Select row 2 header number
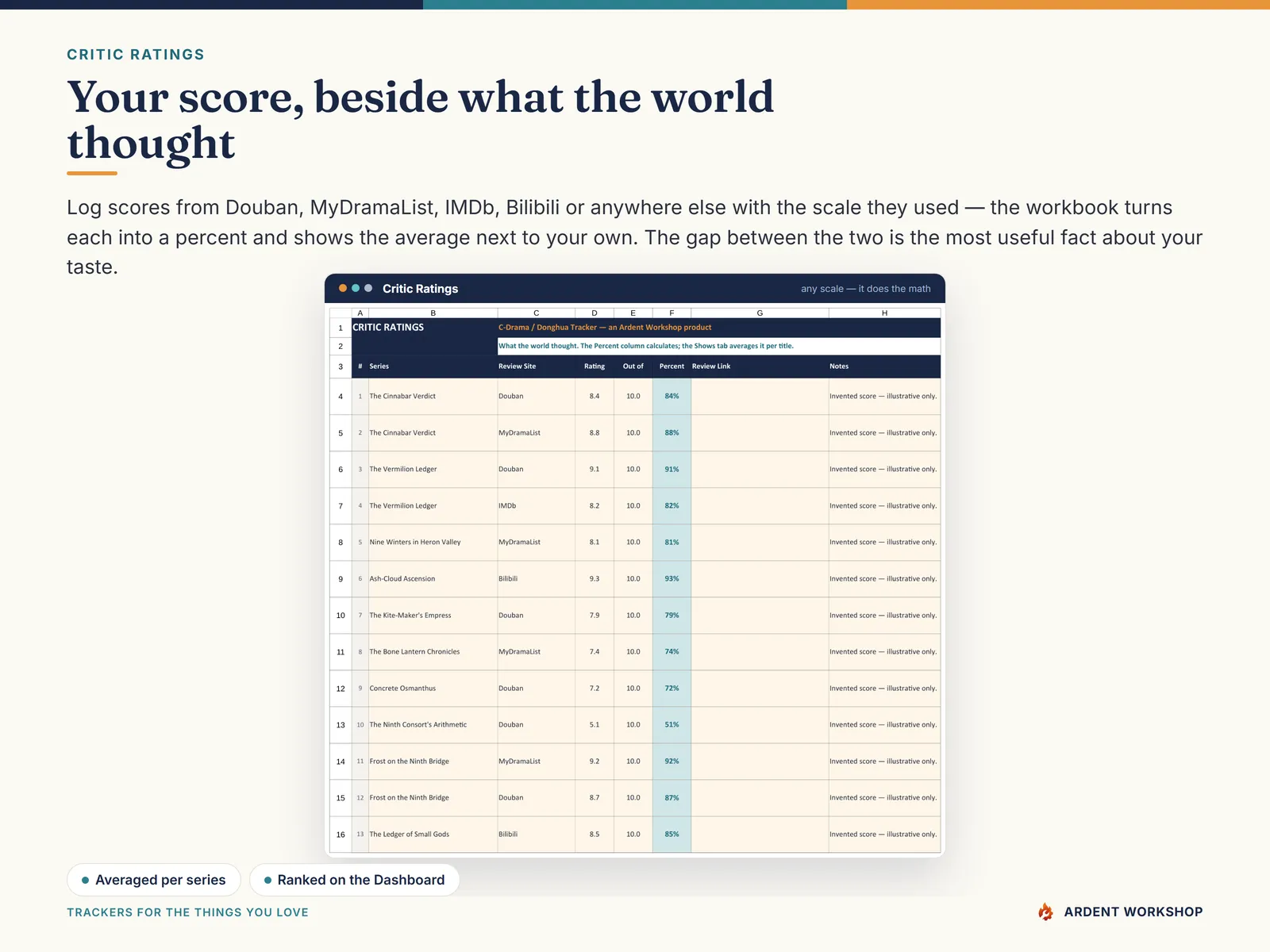Viewport: 1270px width, 952px height. [341, 347]
